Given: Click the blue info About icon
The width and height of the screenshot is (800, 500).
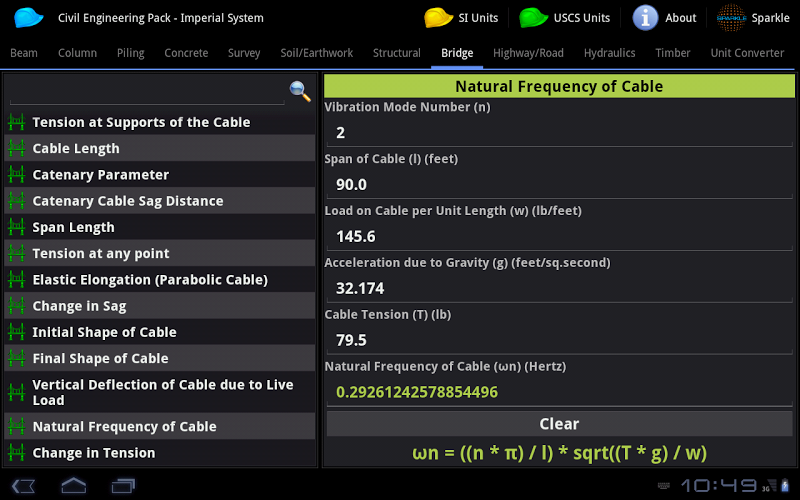Looking at the screenshot, I should [645, 17].
